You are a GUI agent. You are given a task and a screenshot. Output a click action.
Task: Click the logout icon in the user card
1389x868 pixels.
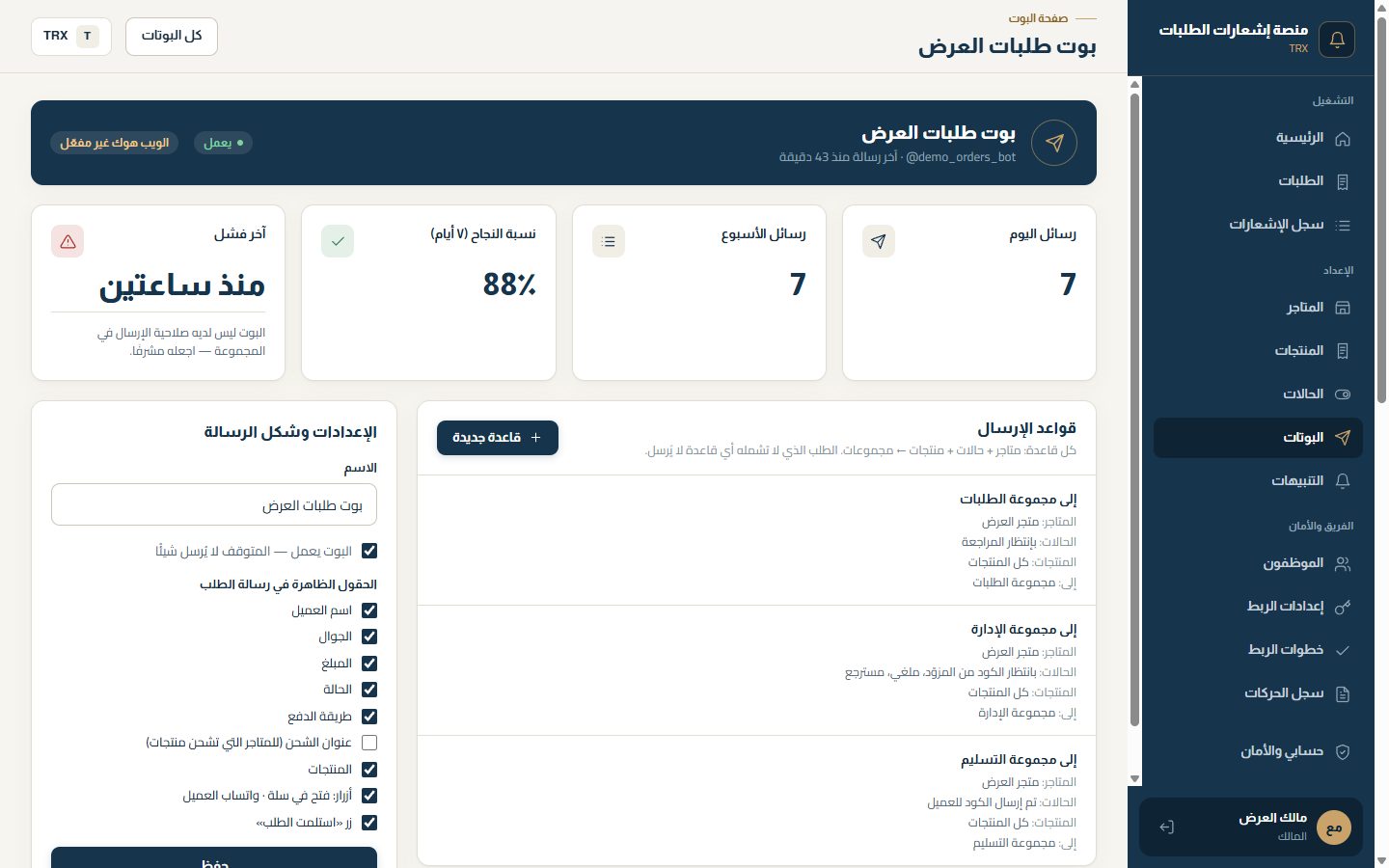click(x=1166, y=827)
